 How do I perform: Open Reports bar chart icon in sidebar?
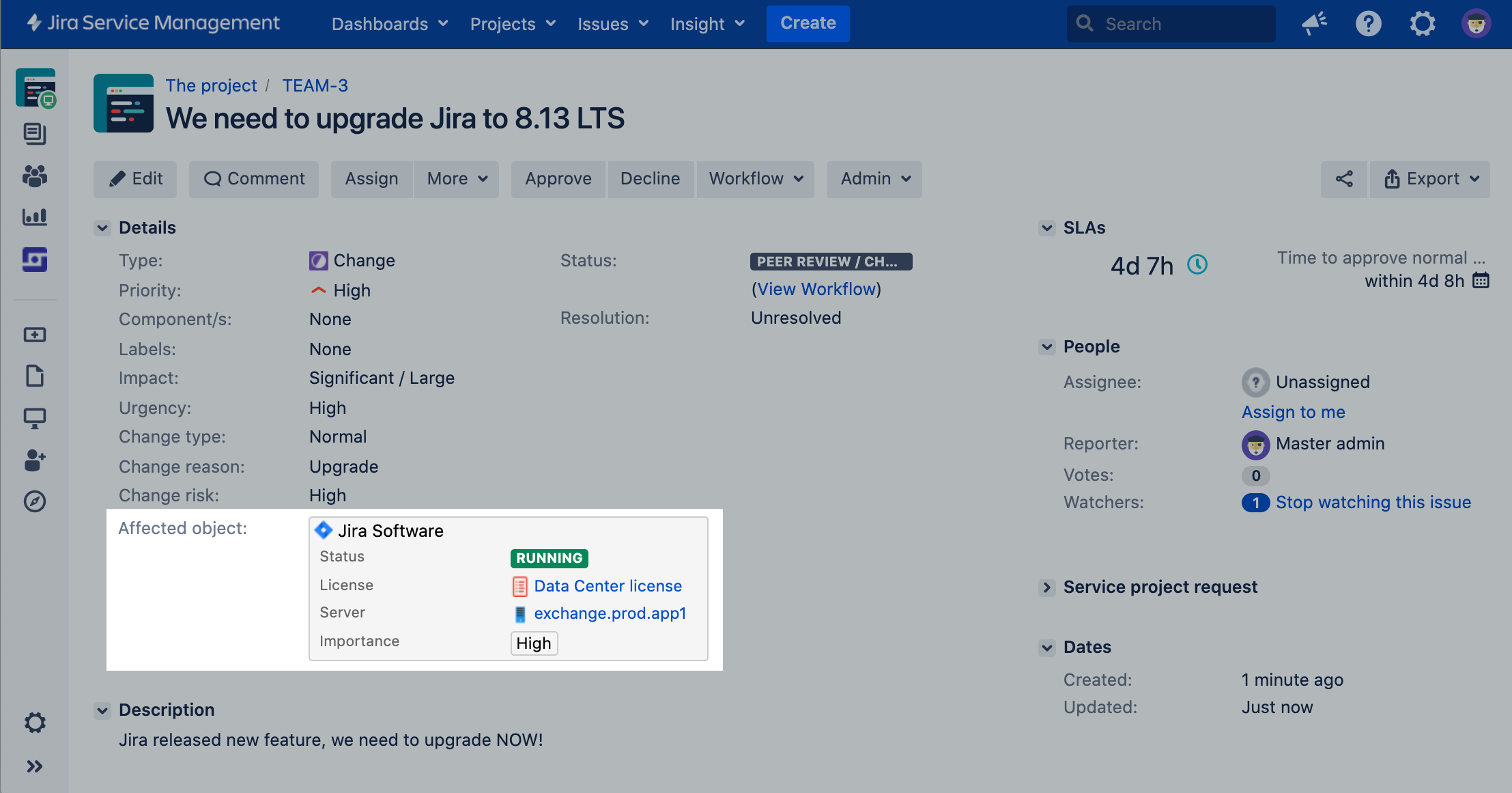click(35, 217)
